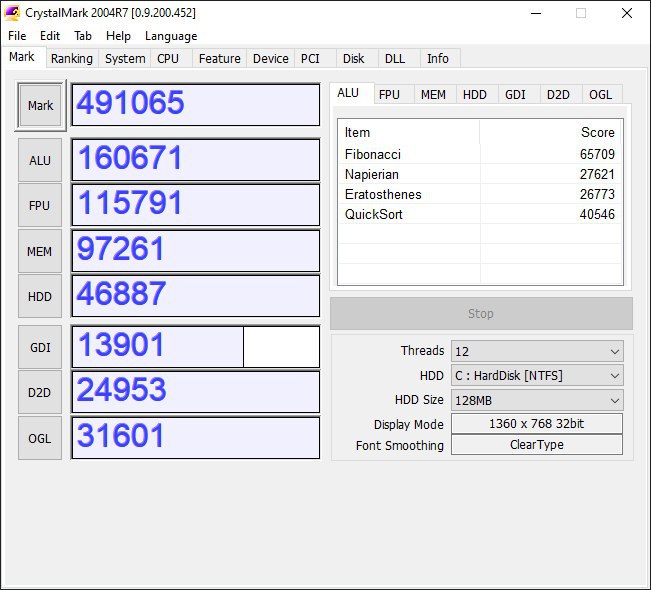The image size is (651, 590).
Task: Click Fibonacci score value 65709
Action: 597,154
